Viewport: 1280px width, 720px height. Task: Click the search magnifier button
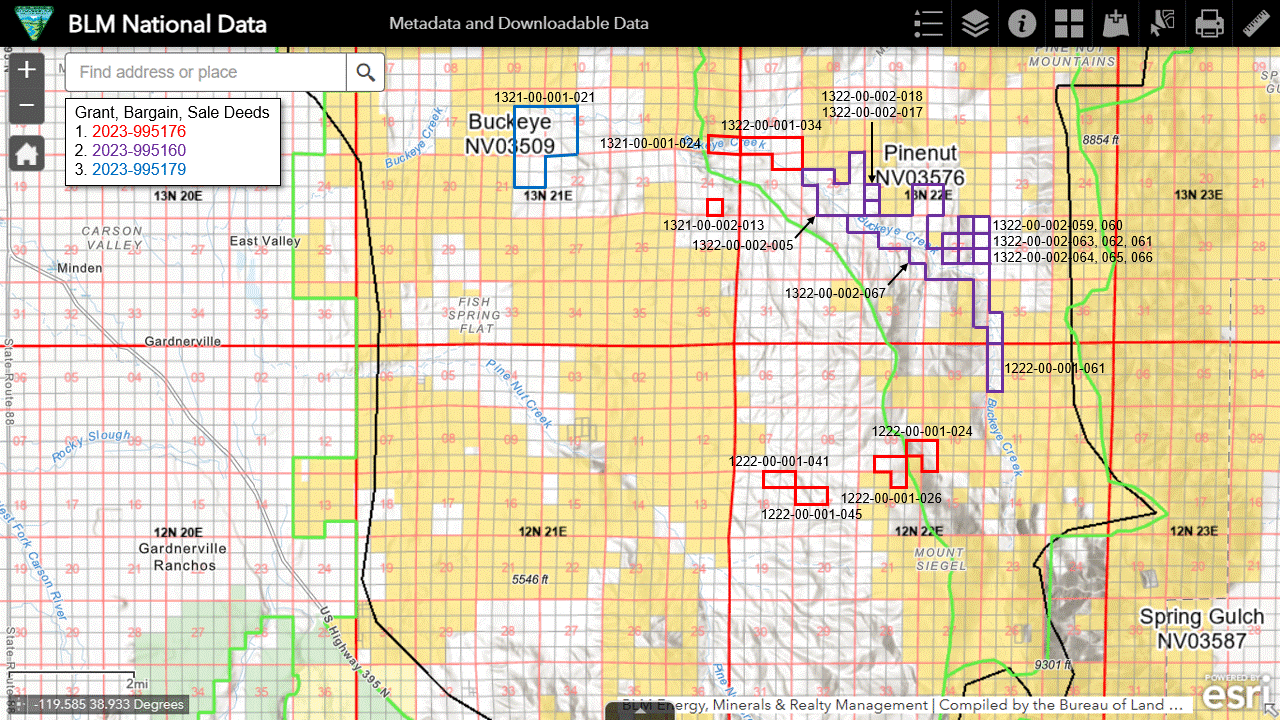[366, 72]
